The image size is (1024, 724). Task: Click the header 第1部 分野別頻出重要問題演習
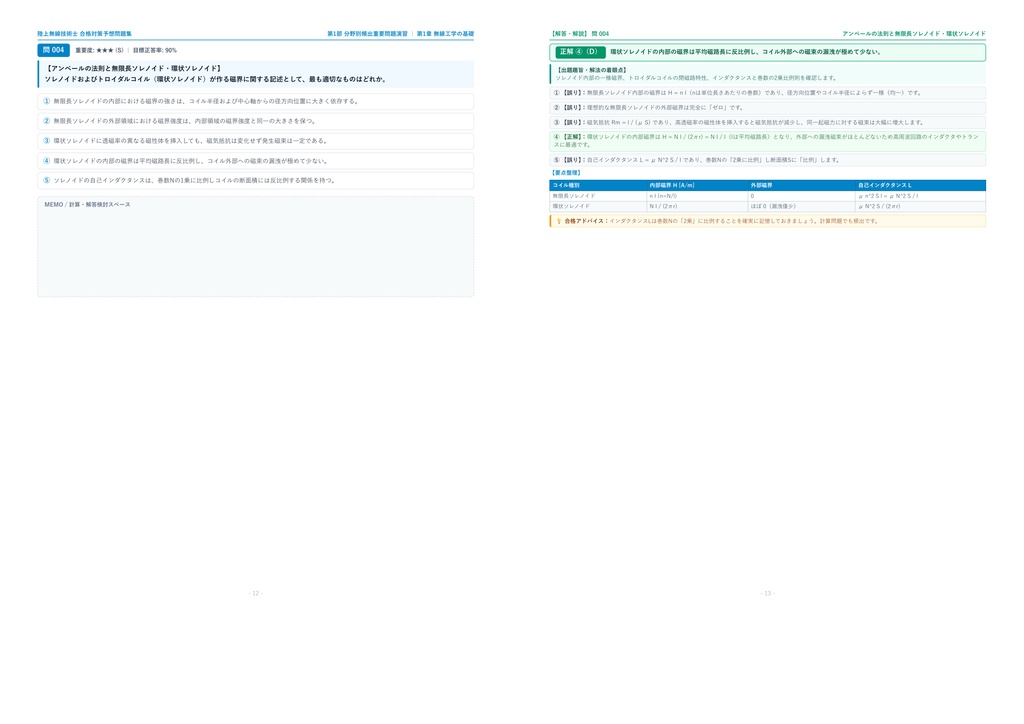[367, 34]
